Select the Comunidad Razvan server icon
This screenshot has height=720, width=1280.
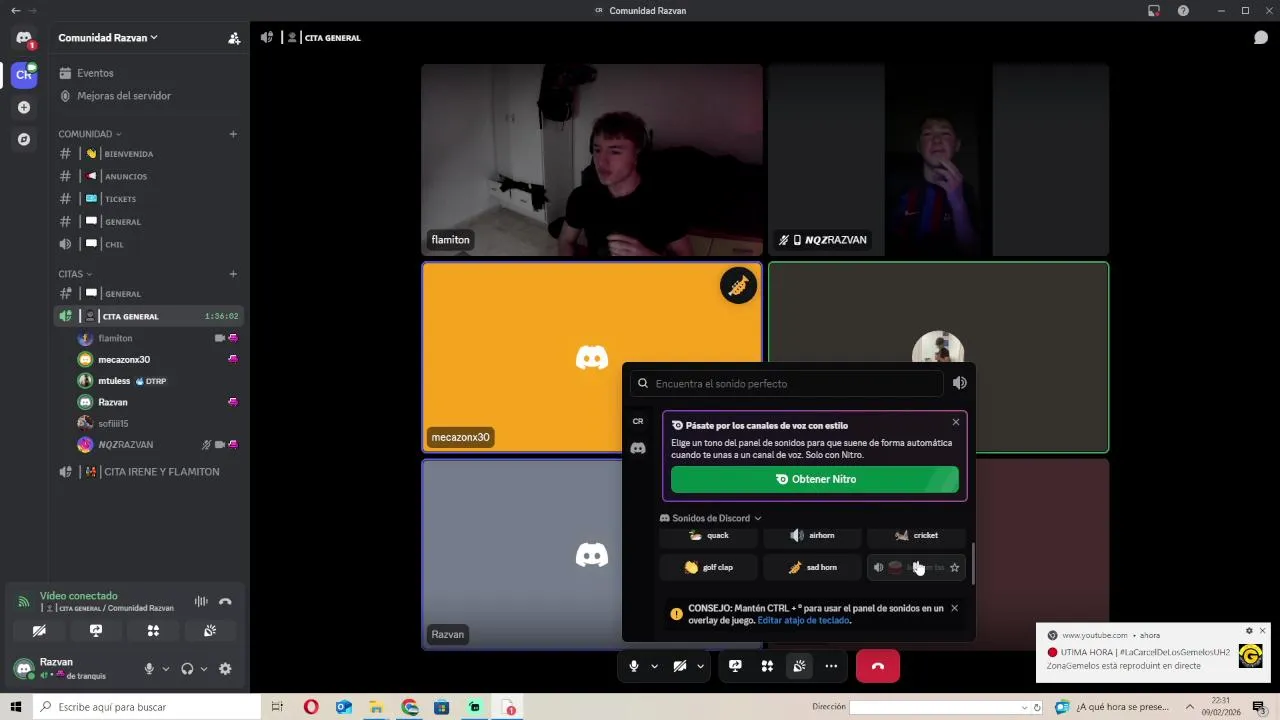pos(24,74)
